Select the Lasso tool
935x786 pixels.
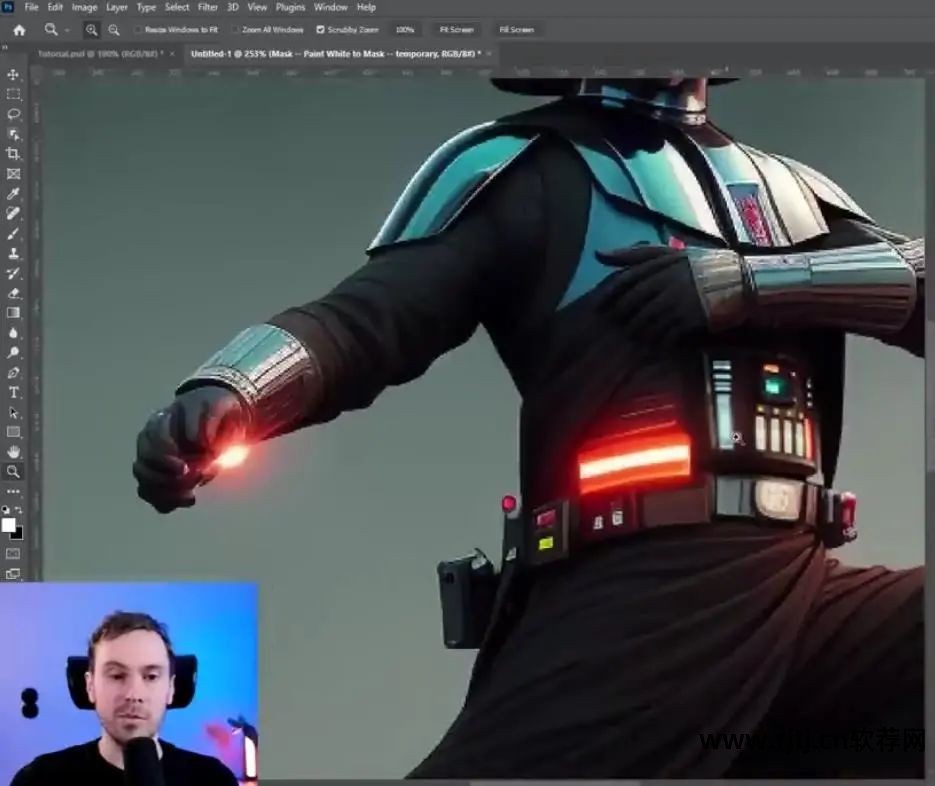[x=13, y=114]
